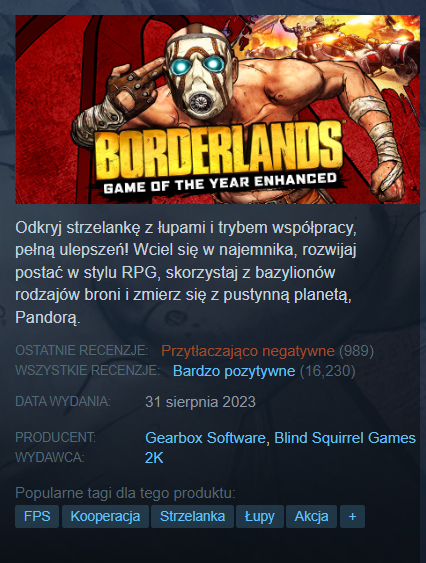Expand more tags with plus button
This screenshot has width=426, height=563.
(352, 516)
